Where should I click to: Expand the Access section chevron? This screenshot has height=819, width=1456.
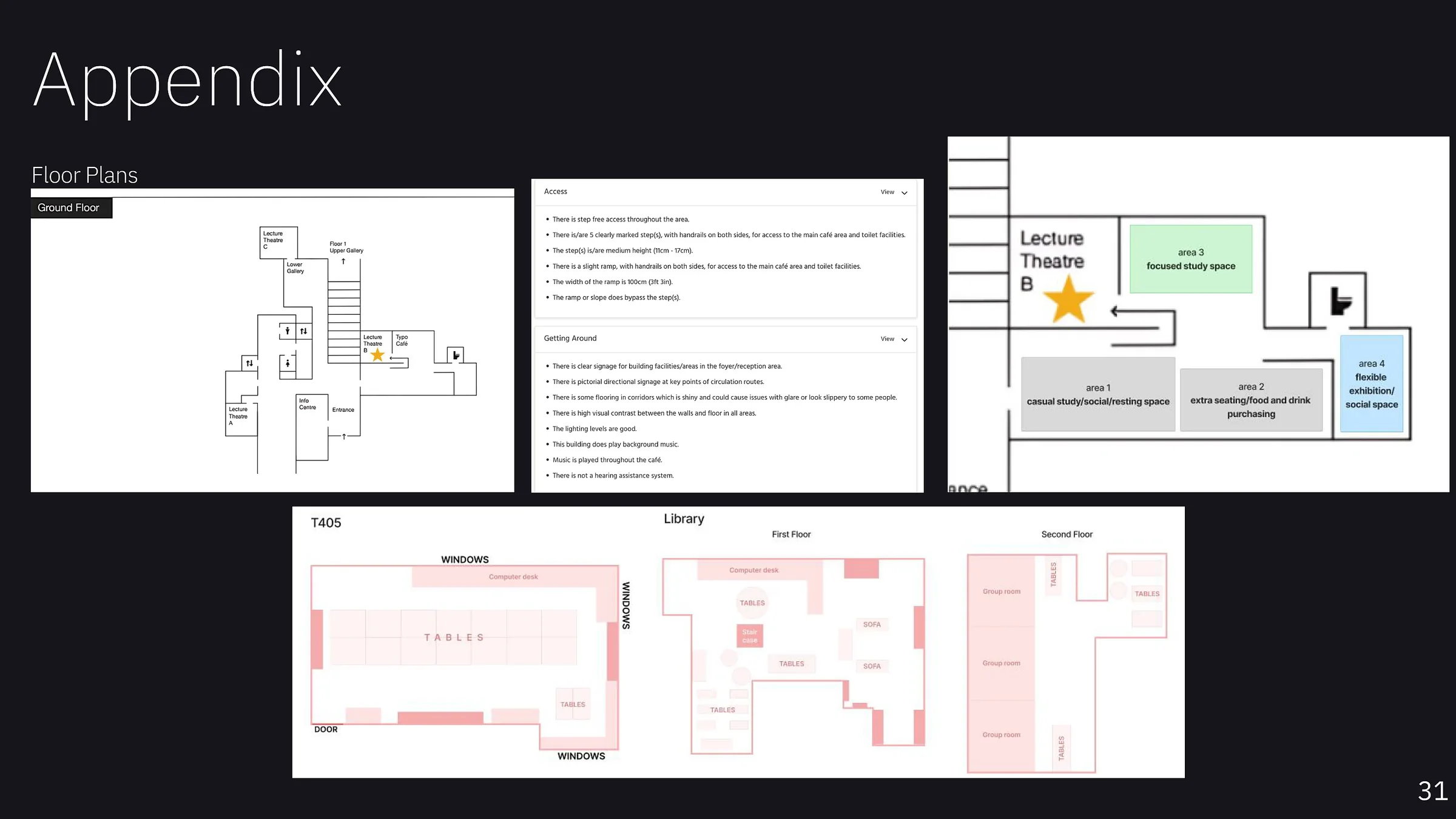904,193
